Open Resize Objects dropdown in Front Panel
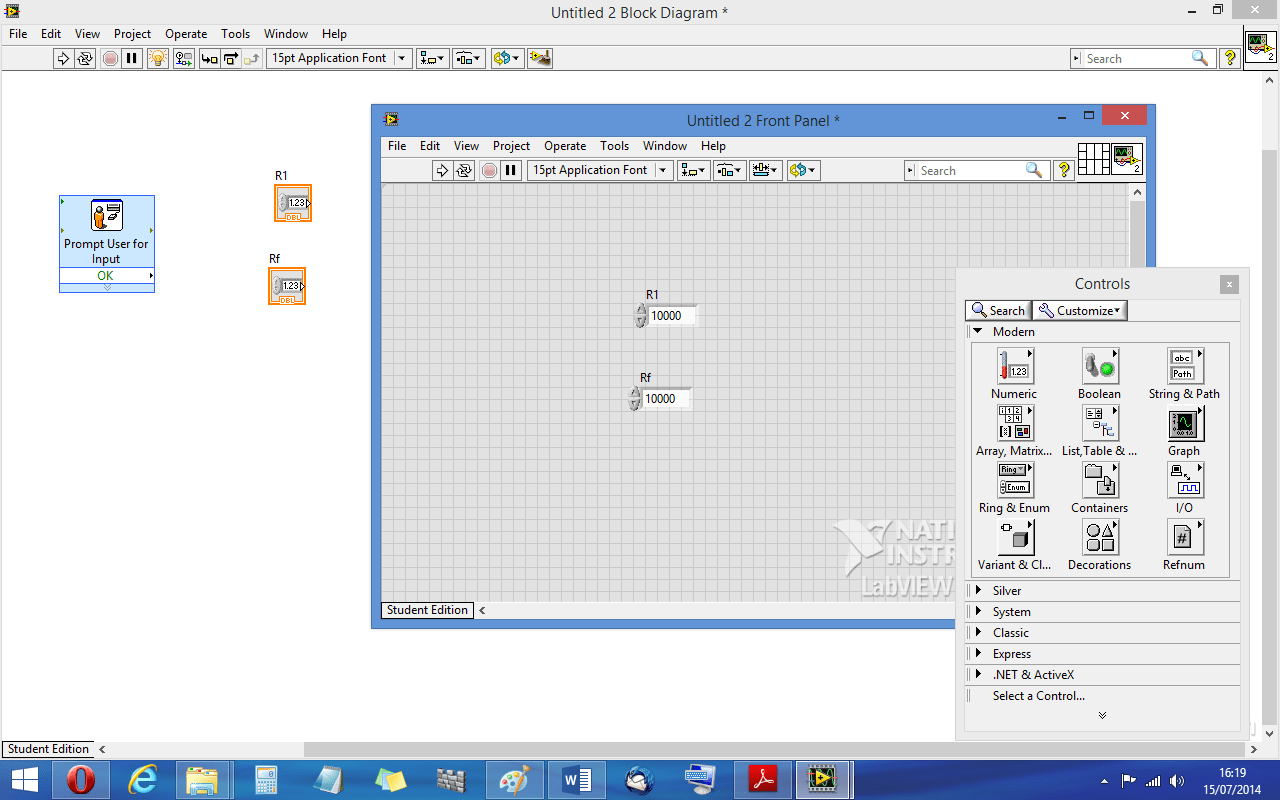 click(766, 170)
